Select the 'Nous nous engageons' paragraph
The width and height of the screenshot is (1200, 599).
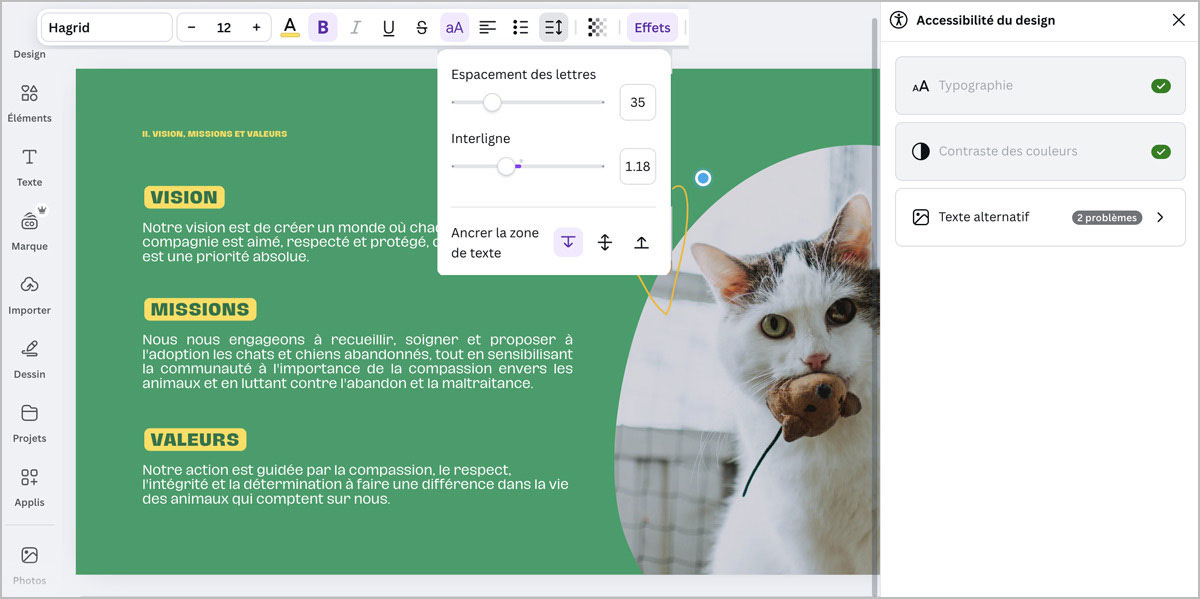tap(357, 361)
